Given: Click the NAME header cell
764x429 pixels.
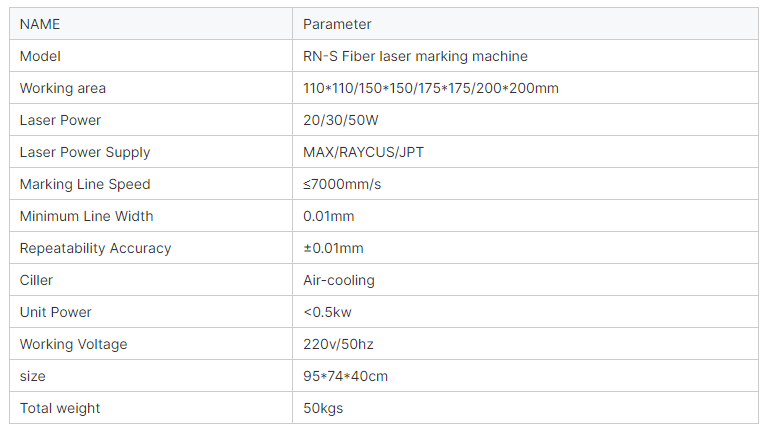Looking at the screenshot, I should (40, 24).
